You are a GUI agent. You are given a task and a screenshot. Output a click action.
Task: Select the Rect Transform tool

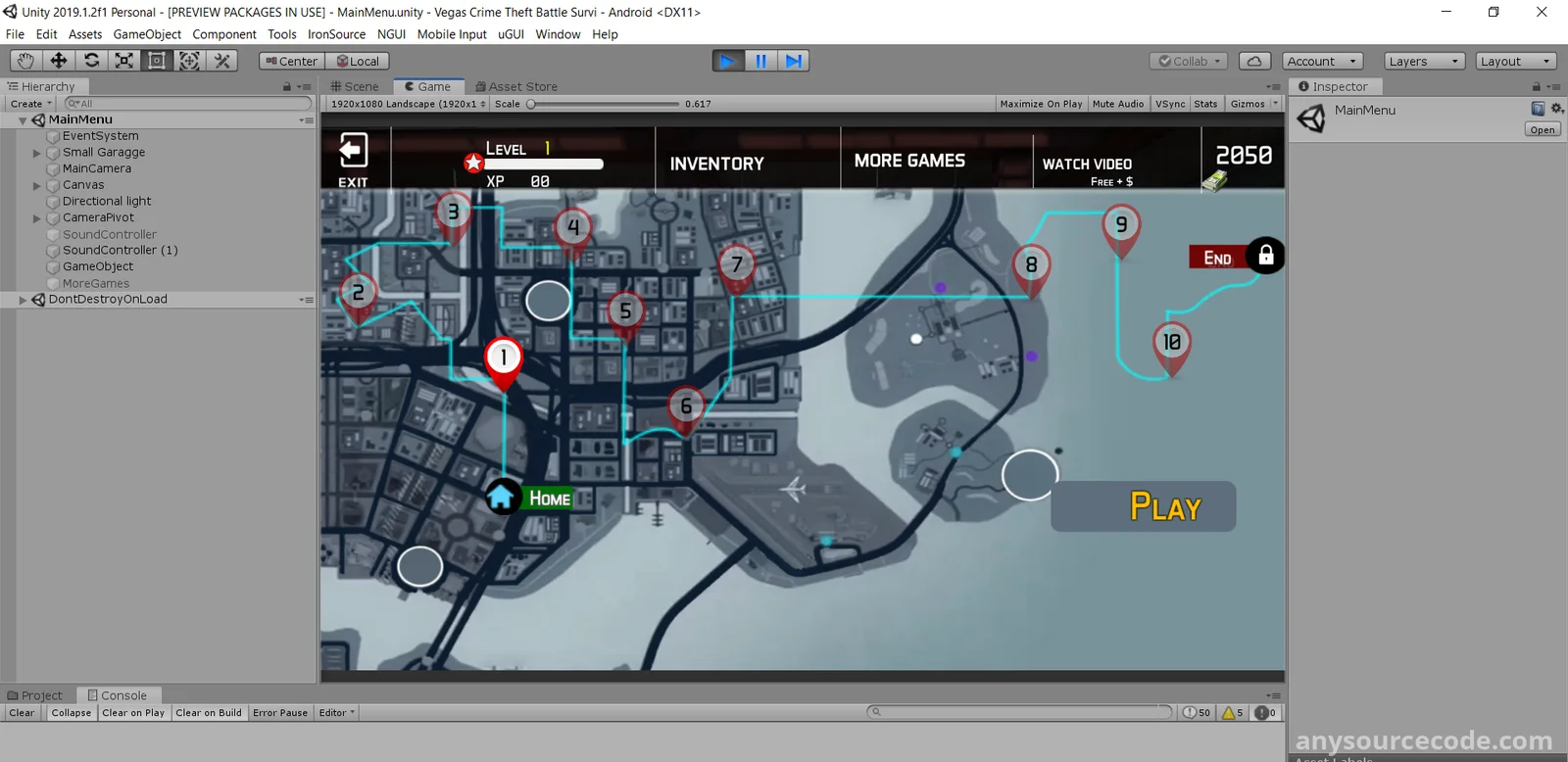(x=157, y=61)
